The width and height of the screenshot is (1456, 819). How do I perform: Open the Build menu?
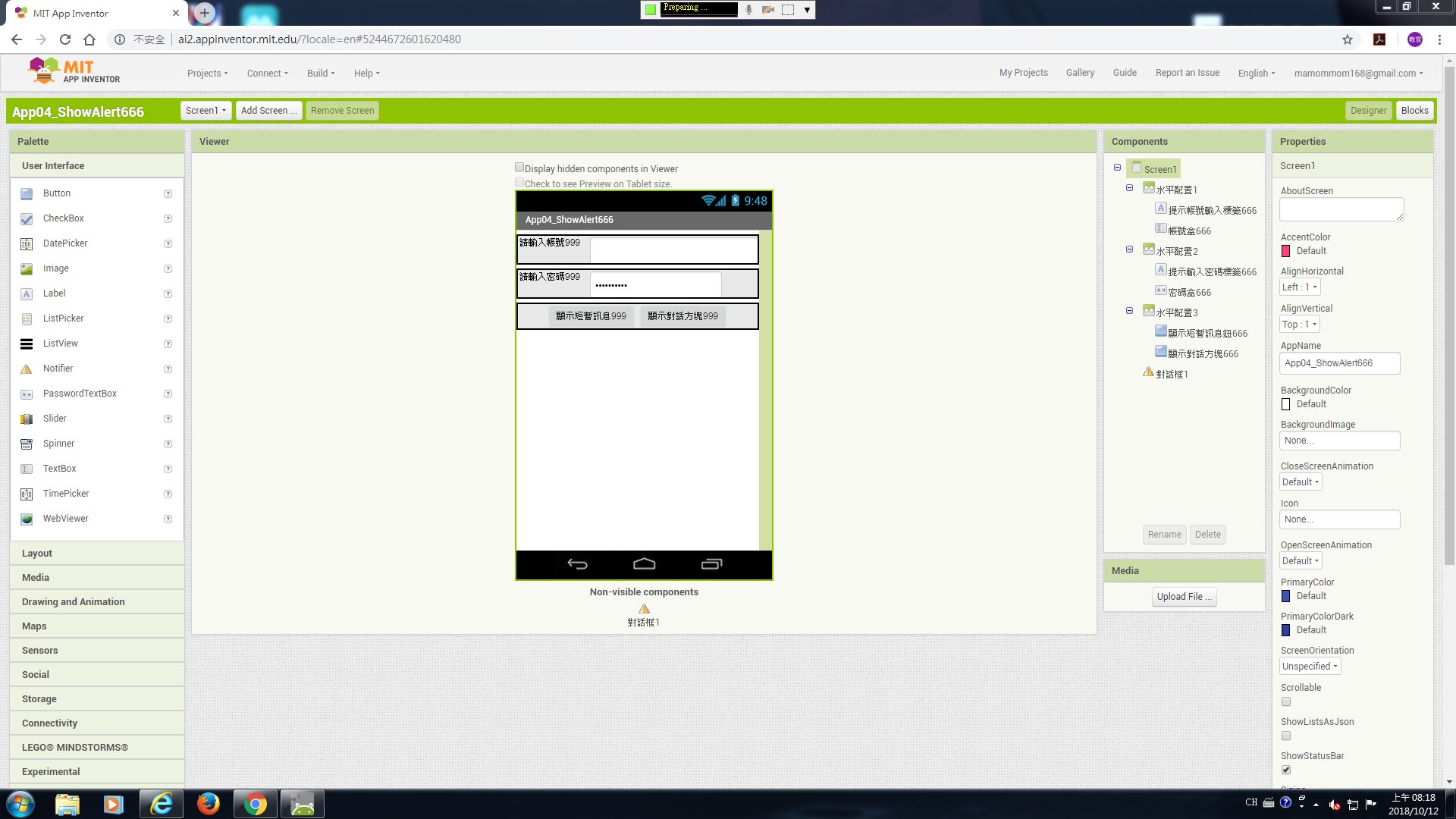coord(321,74)
